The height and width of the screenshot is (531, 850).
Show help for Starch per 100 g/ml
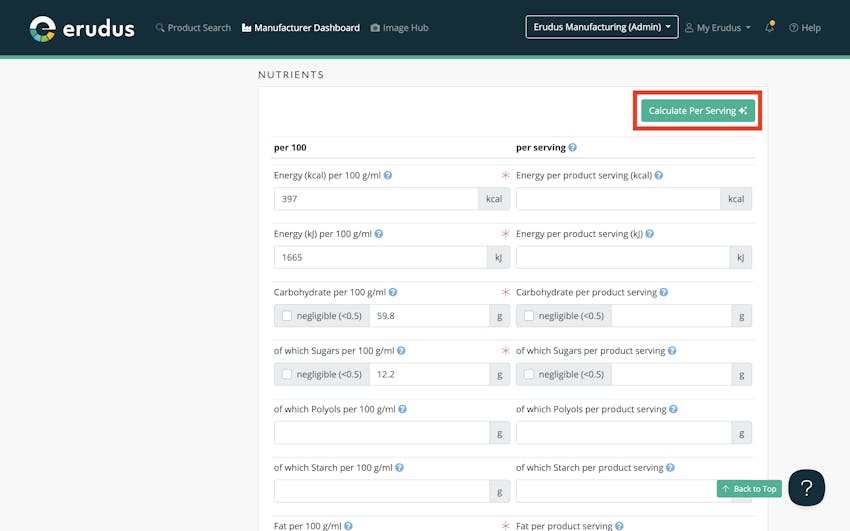[x=399, y=468]
